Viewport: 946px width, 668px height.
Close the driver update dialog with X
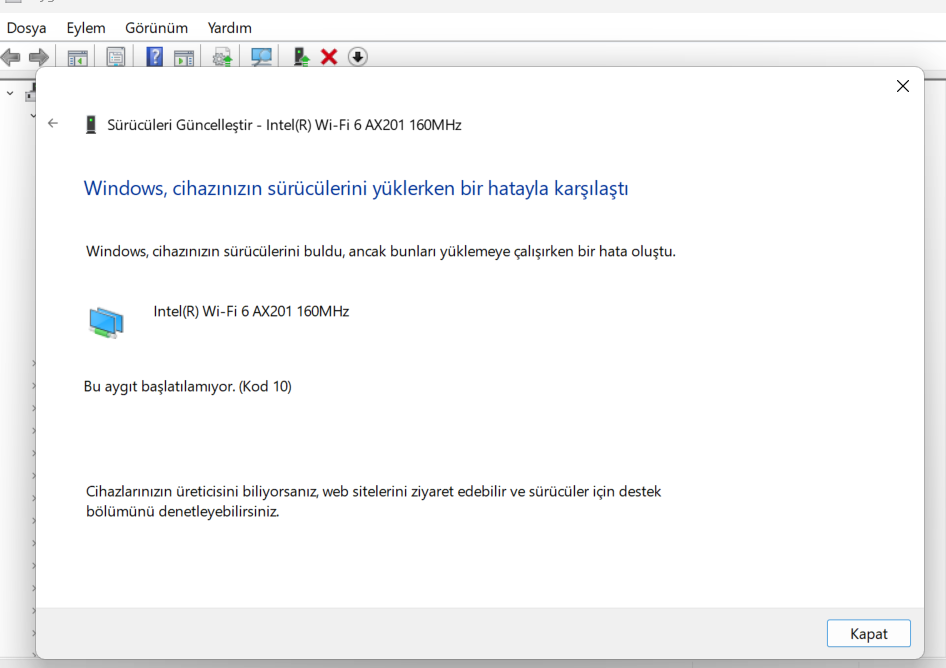(903, 86)
